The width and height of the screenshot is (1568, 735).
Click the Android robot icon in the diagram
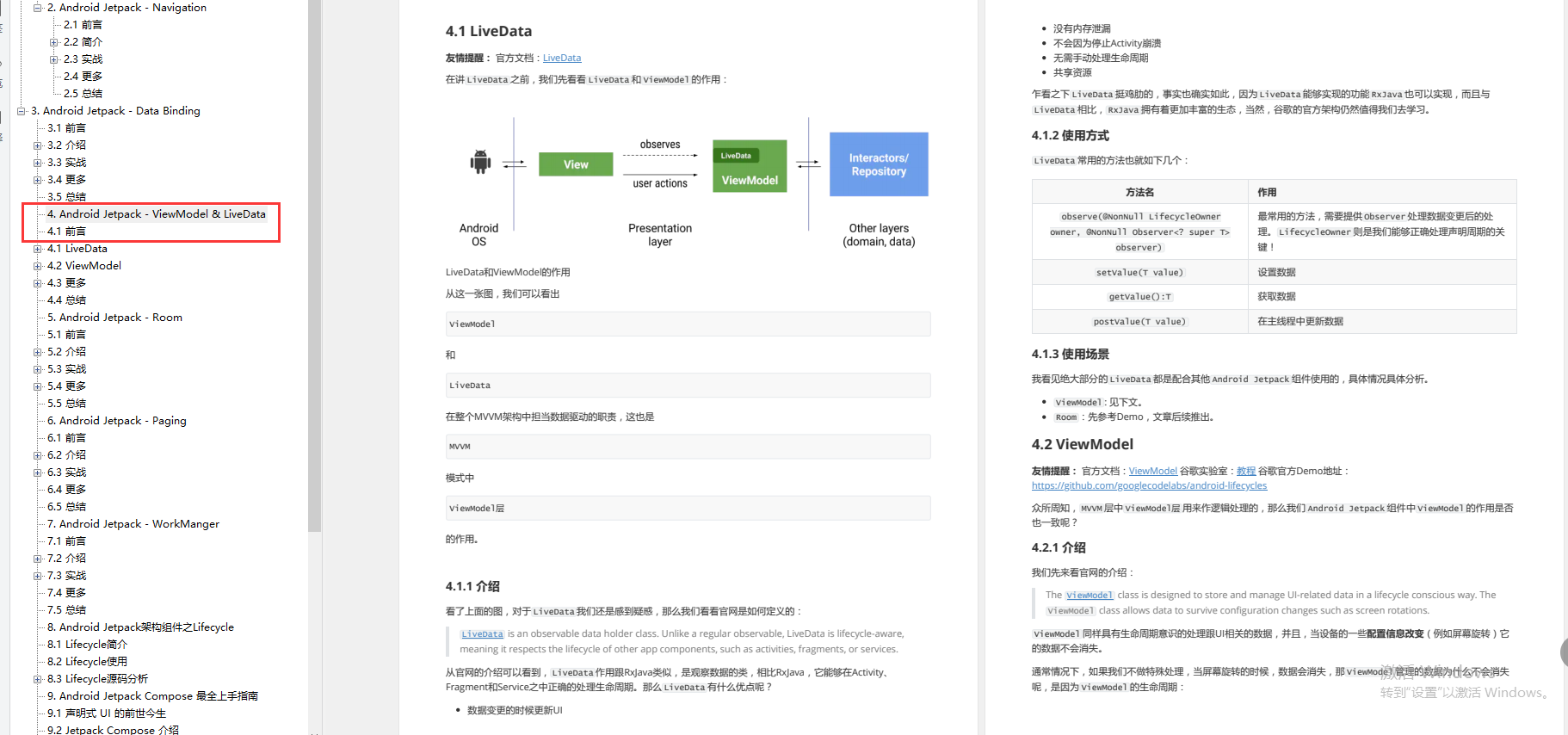[480, 162]
